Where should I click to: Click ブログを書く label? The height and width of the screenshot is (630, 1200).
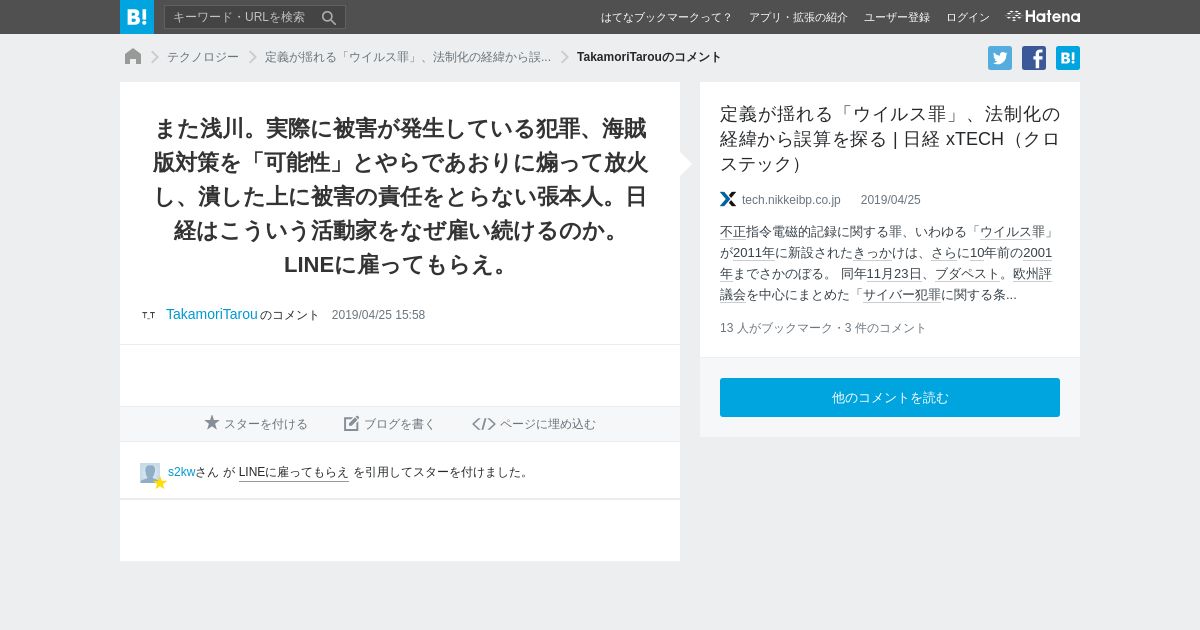pos(400,424)
